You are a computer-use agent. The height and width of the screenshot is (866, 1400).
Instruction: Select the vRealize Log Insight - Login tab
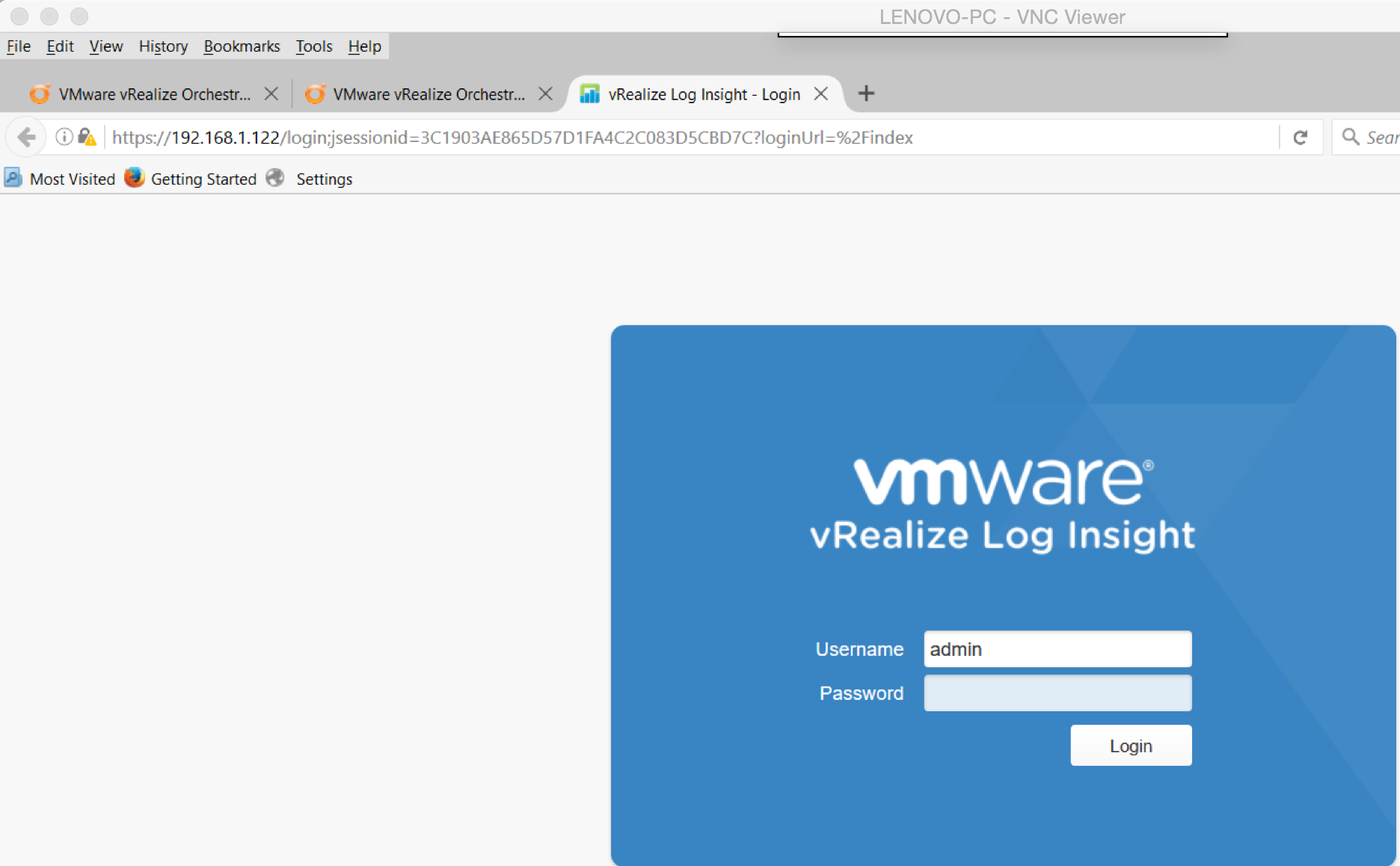pyautogui.click(x=704, y=94)
